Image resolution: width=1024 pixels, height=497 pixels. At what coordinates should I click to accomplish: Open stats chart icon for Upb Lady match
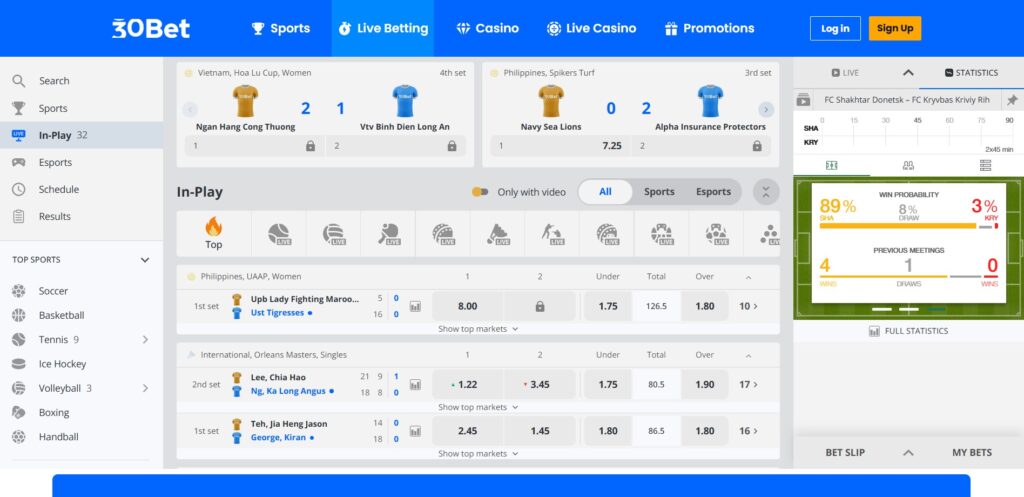[415, 306]
